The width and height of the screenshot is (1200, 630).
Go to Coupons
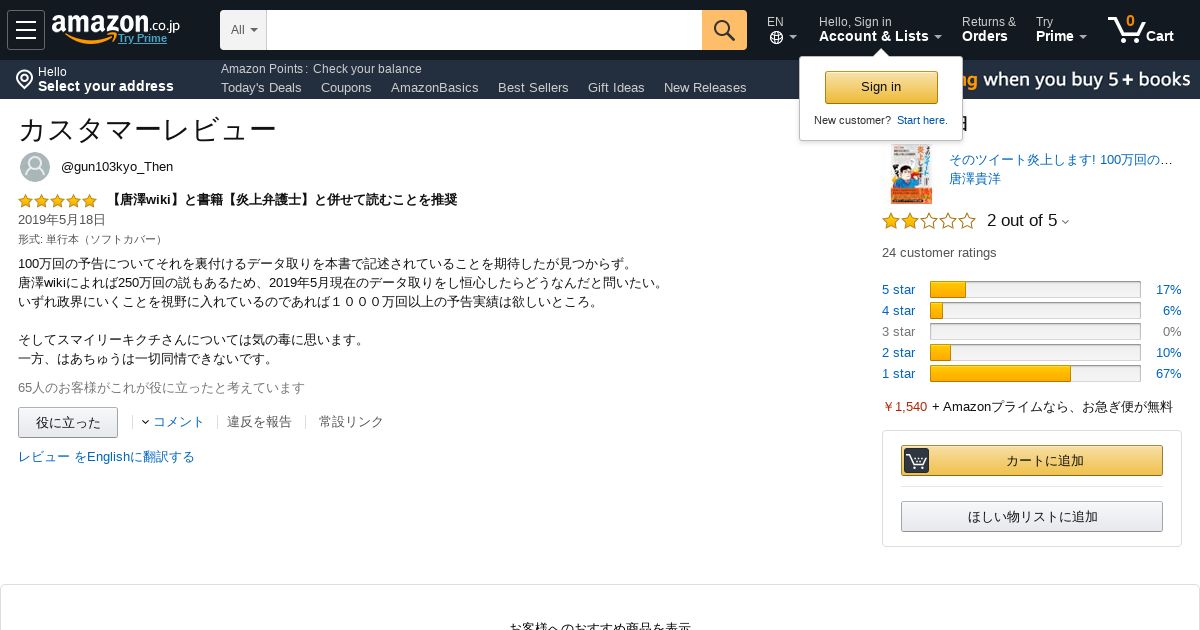click(346, 87)
